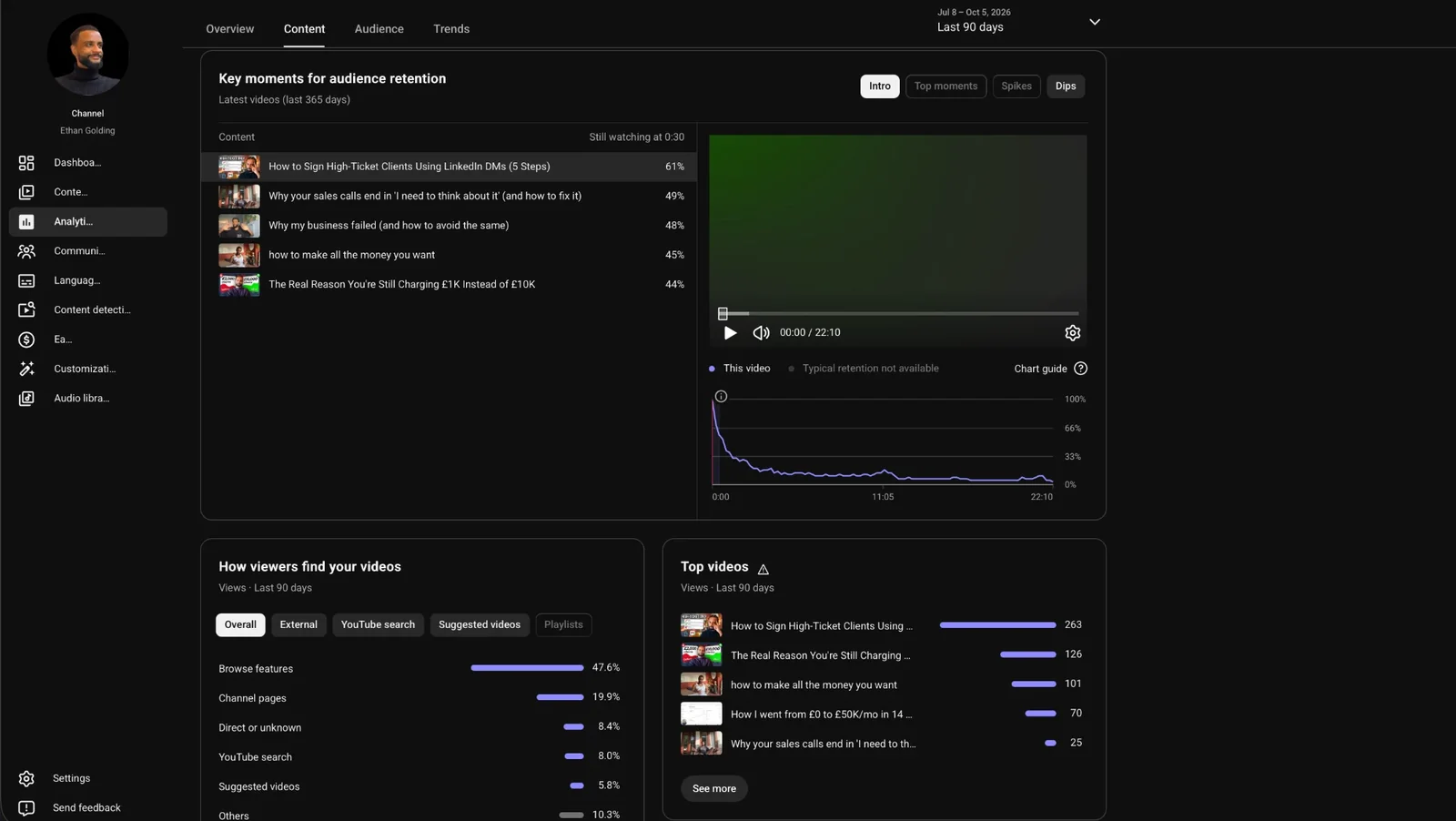Select the Analytics sidebar icon
Viewport: 1456px width, 821px height.
click(x=26, y=221)
